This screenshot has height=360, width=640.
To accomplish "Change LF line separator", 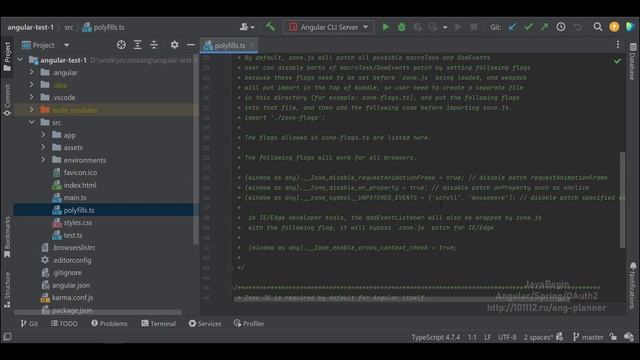I will click(487, 337).
